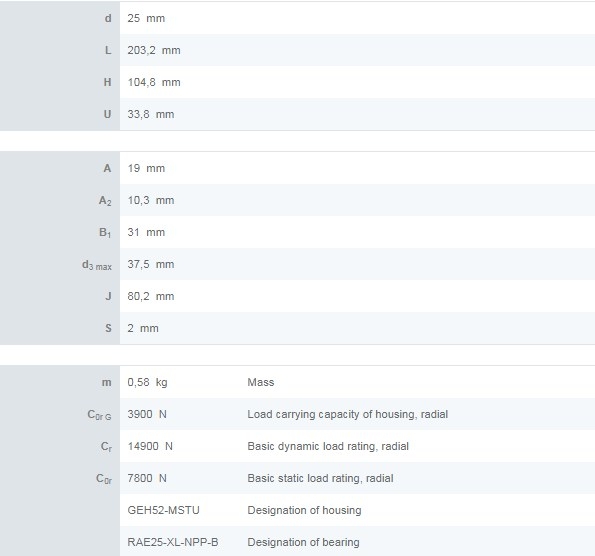Click the bearing designation RAE25-XL-NPP-B
Viewport: 595px width, 556px height.
(x=173, y=542)
